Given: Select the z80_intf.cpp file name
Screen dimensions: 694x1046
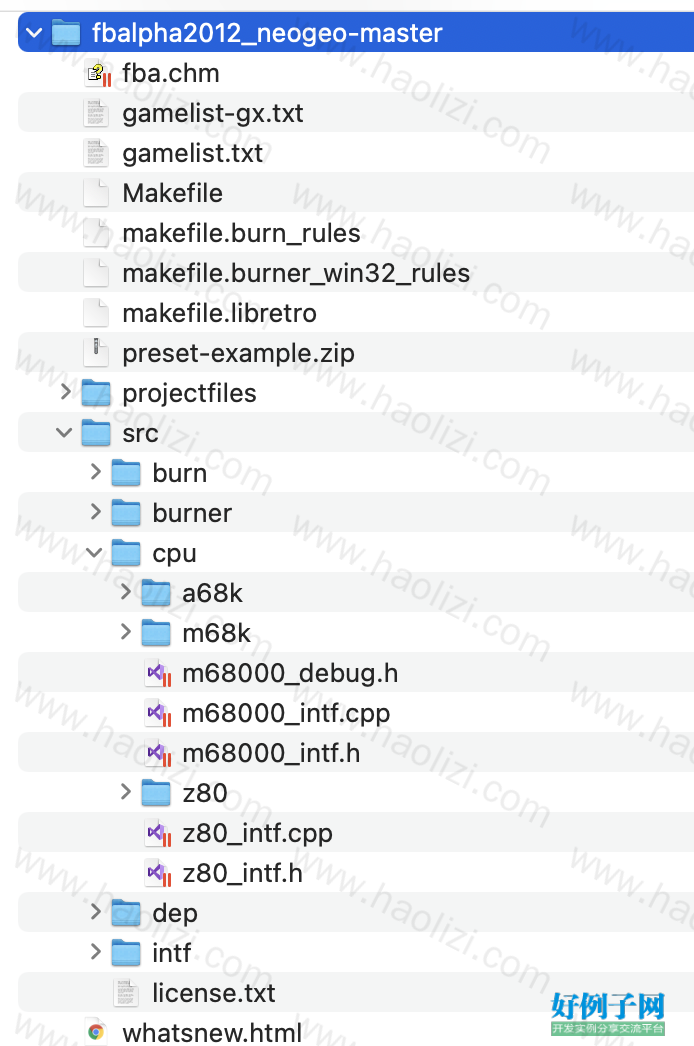Looking at the screenshot, I should (x=258, y=834).
